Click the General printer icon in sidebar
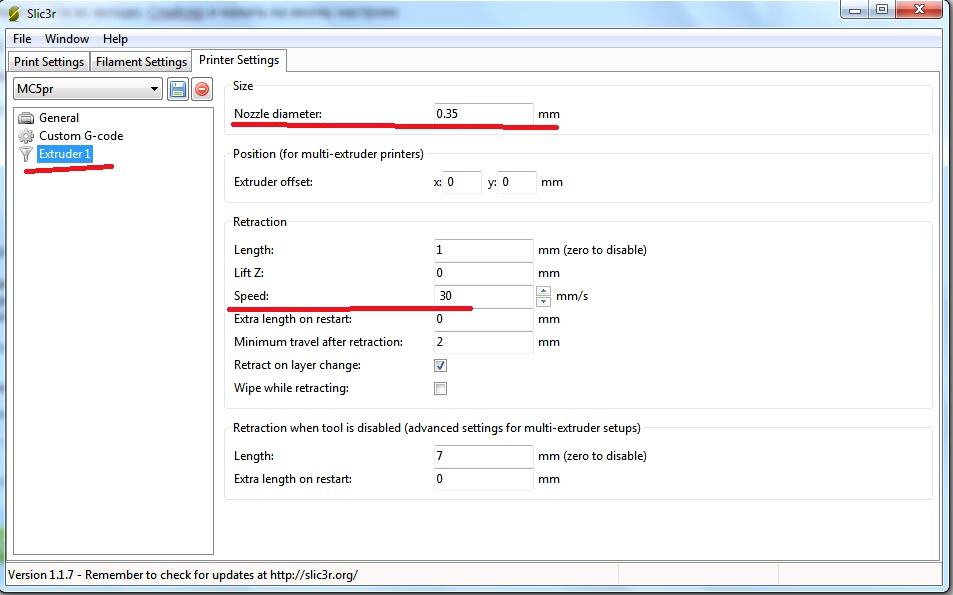The width and height of the screenshot is (953, 595). click(x=26, y=118)
